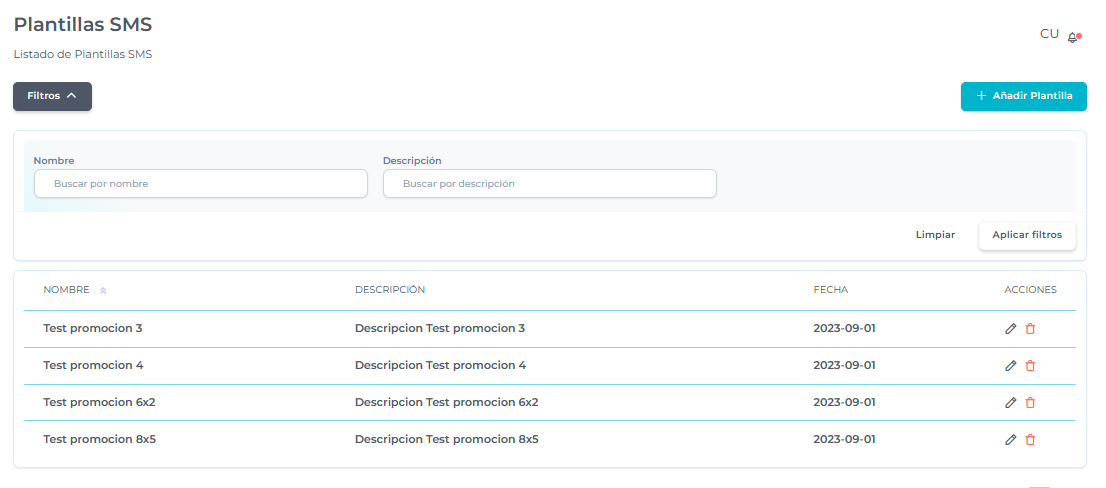The width and height of the screenshot is (1106, 488).
Task: Delete the Test promocion 8x5 template
Action: (x=1030, y=440)
